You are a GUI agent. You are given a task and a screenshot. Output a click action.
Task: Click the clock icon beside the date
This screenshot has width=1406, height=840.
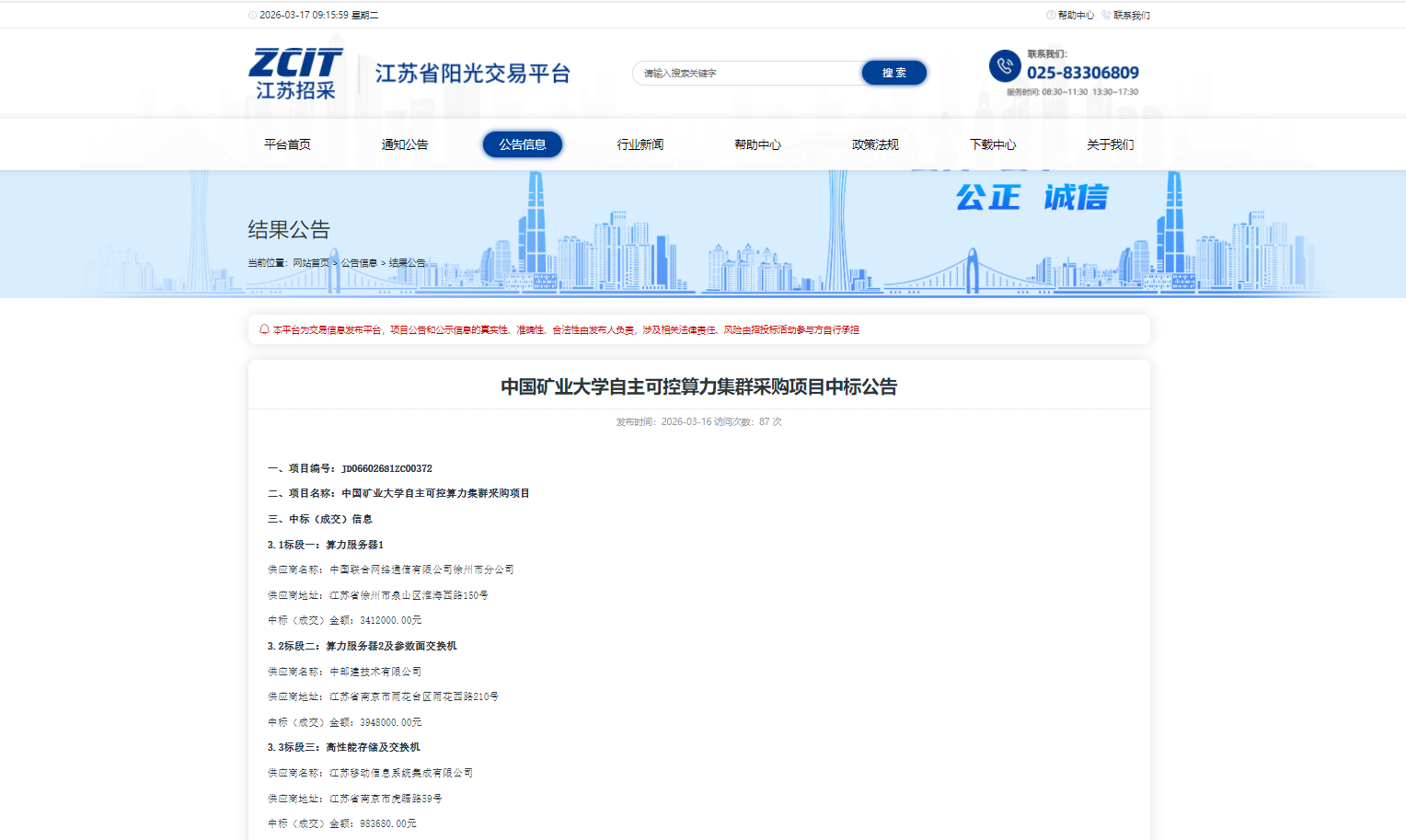point(253,16)
